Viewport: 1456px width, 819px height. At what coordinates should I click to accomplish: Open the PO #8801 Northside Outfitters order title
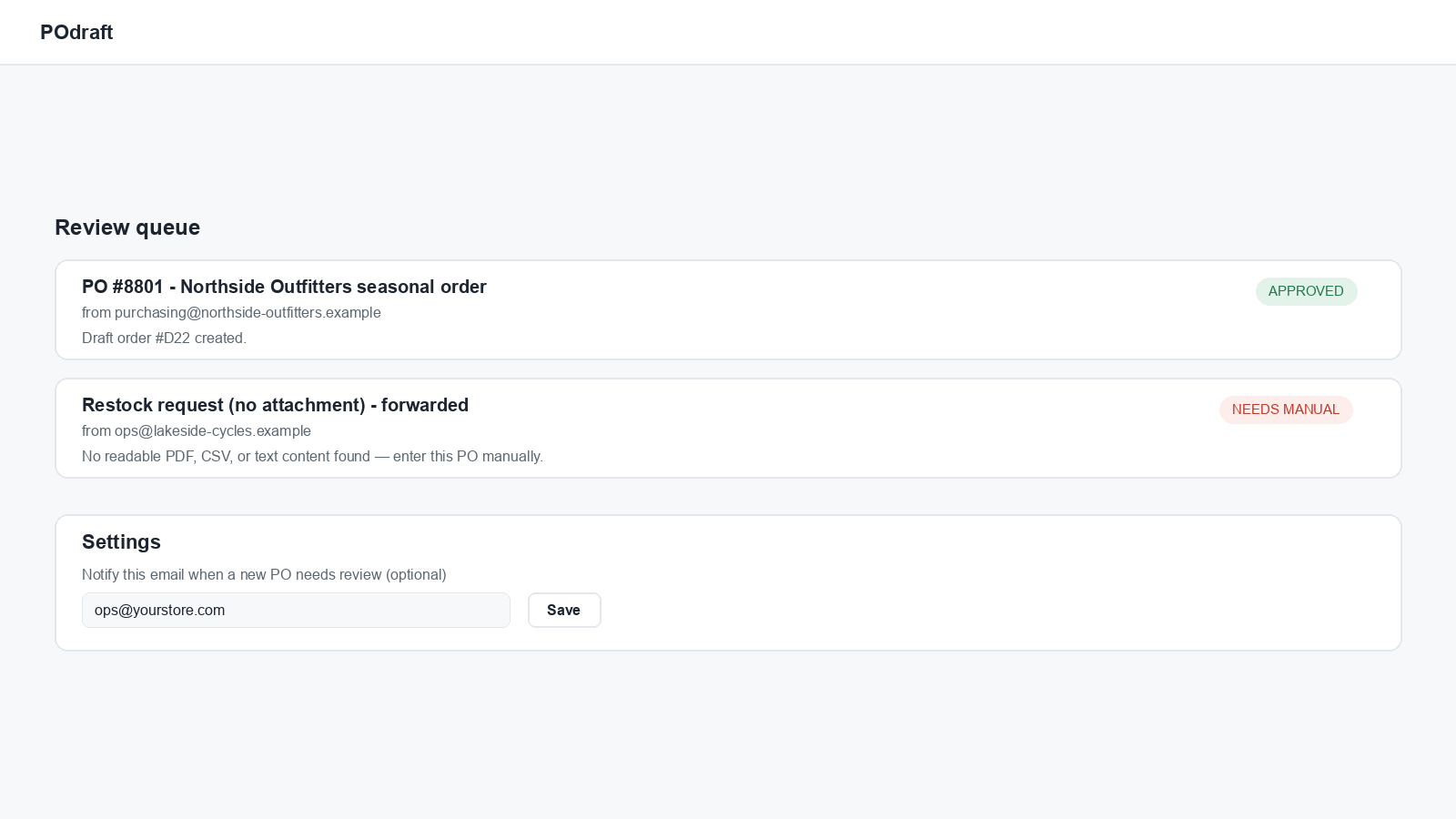(284, 287)
